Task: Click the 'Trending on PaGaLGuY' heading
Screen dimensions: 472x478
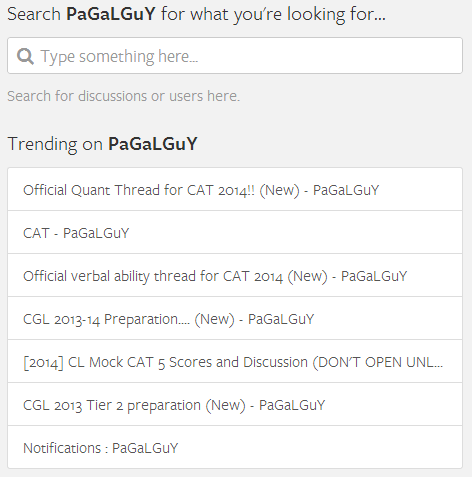Action: point(102,144)
